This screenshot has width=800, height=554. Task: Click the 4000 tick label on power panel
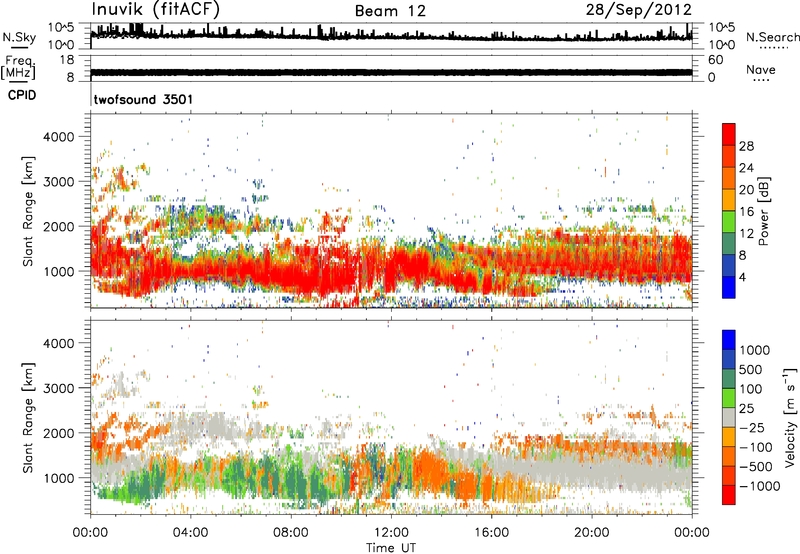(58, 137)
